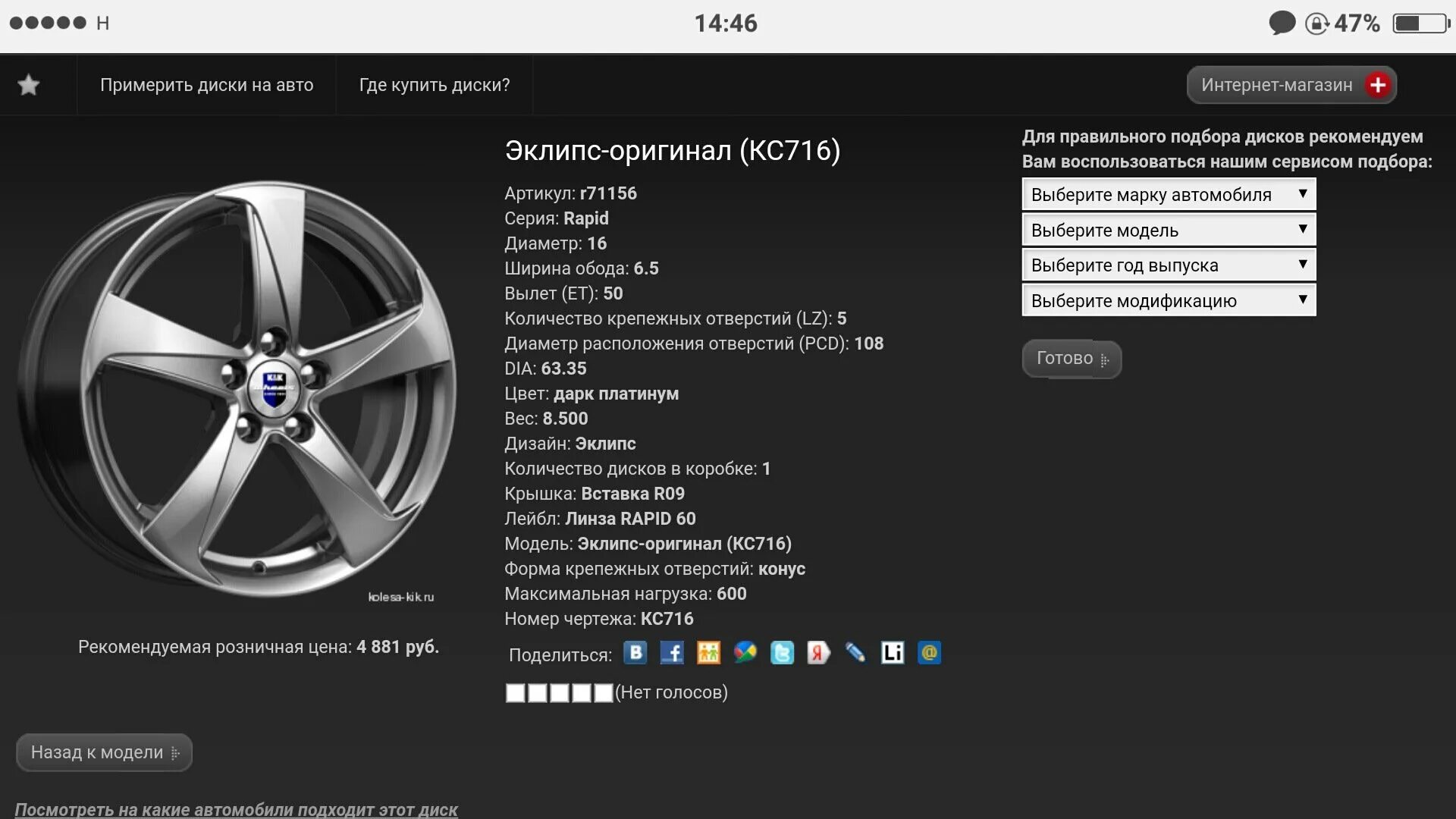Expand the 'Выберите модель' dropdown
Image resolution: width=1456 pixels, height=819 pixels.
tap(1168, 231)
